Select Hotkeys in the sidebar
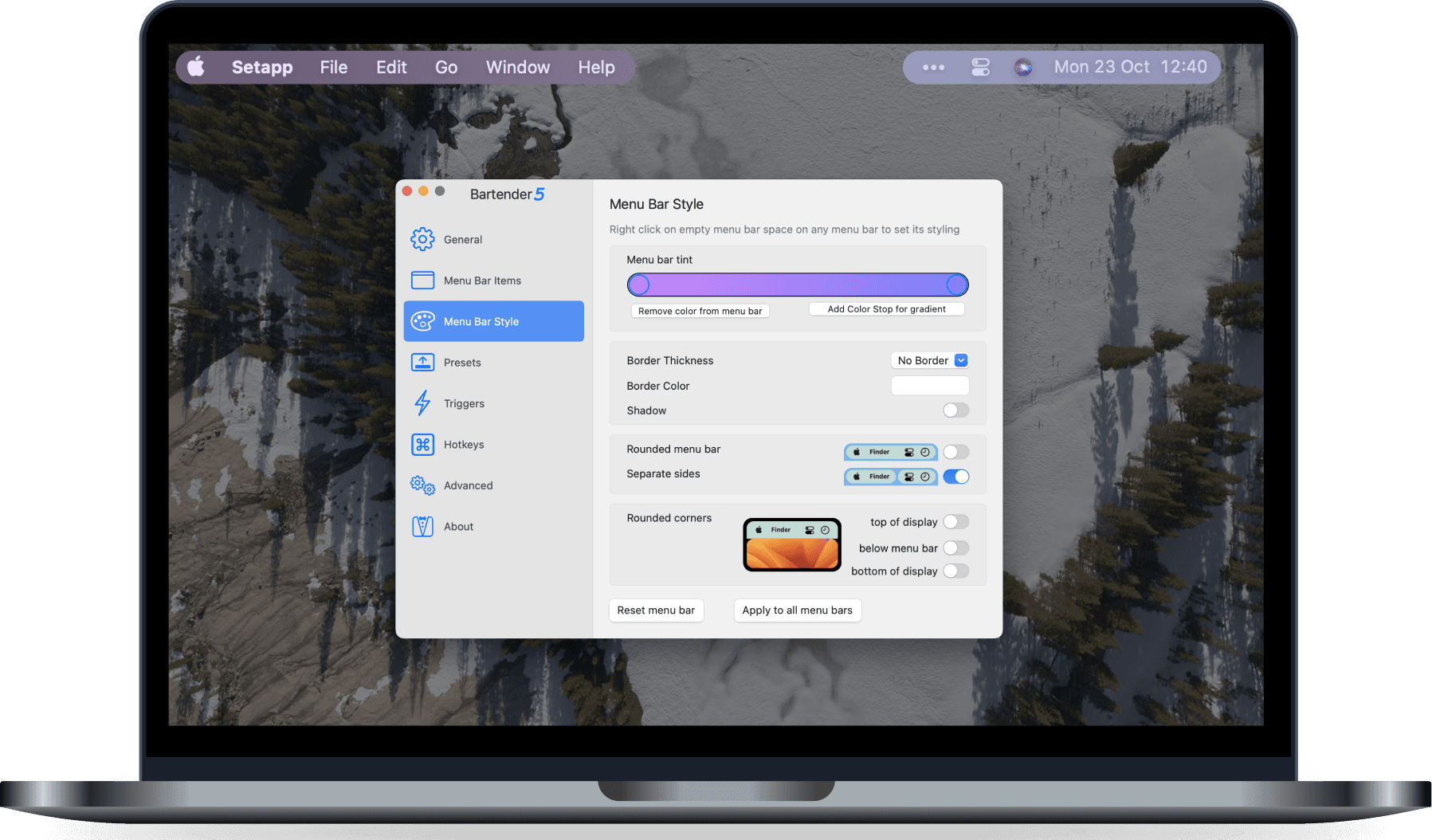The height and width of the screenshot is (840, 1432). pos(494,445)
